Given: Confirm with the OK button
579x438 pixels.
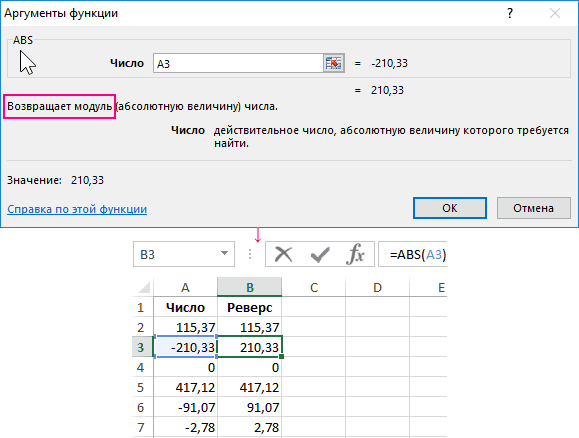Looking at the screenshot, I should [450, 208].
